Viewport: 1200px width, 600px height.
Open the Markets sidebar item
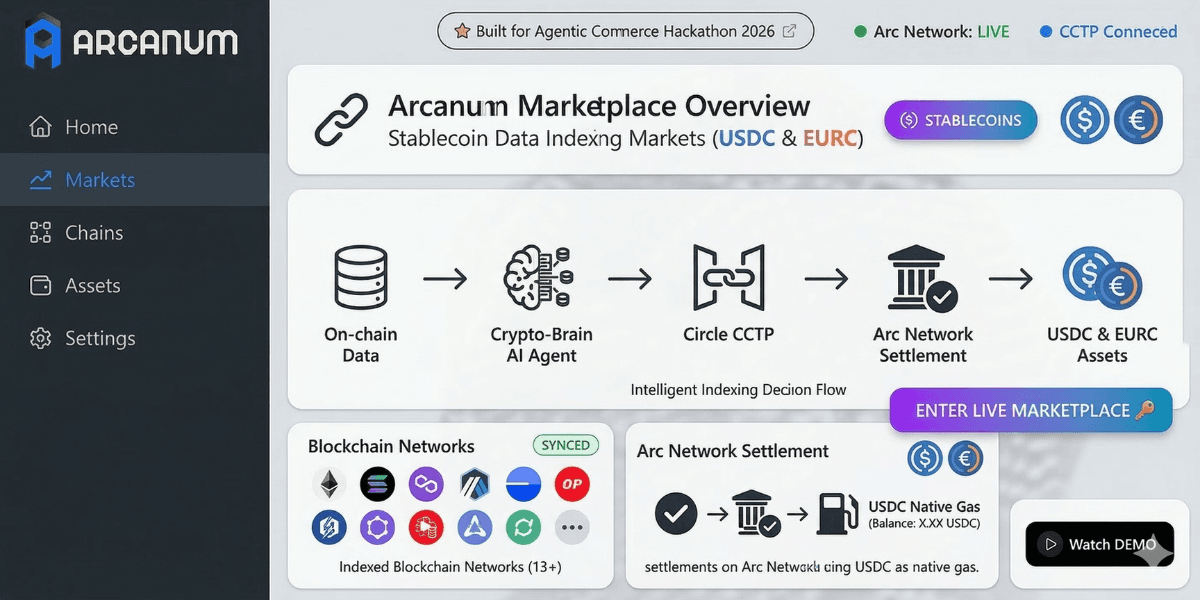[x=99, y=180]
